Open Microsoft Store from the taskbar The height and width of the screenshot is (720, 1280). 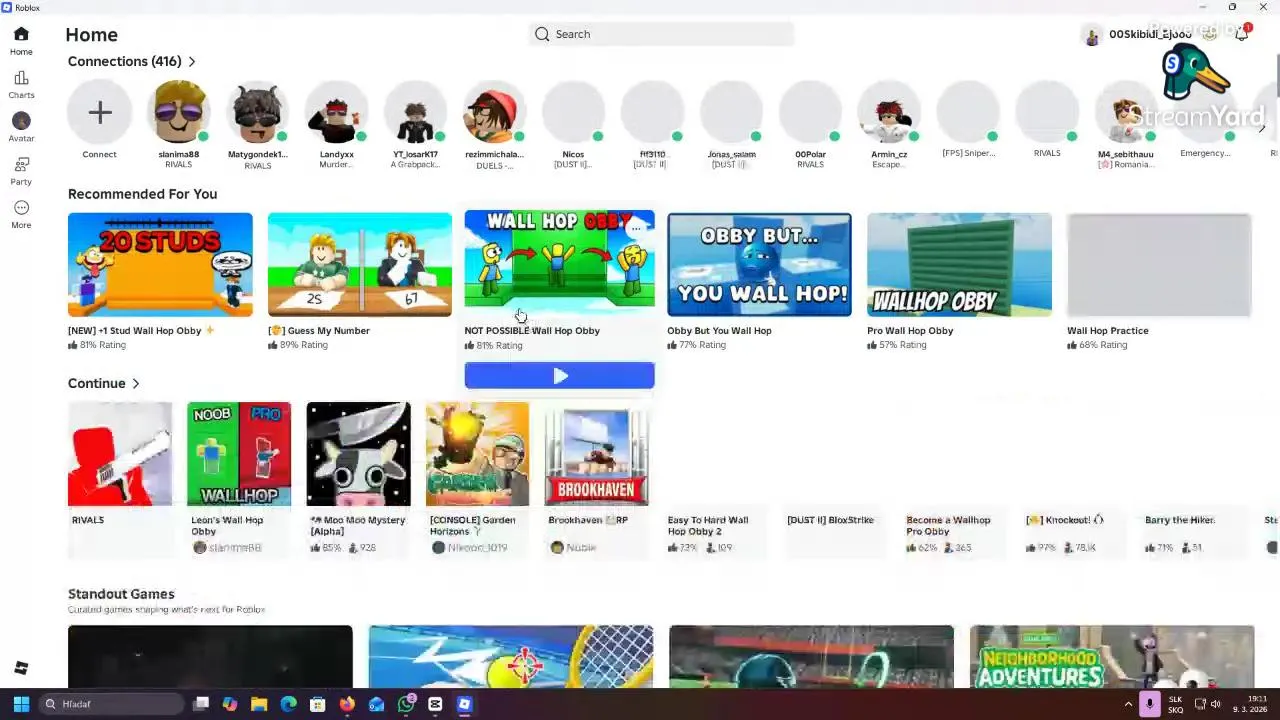(x=318, y=704)
